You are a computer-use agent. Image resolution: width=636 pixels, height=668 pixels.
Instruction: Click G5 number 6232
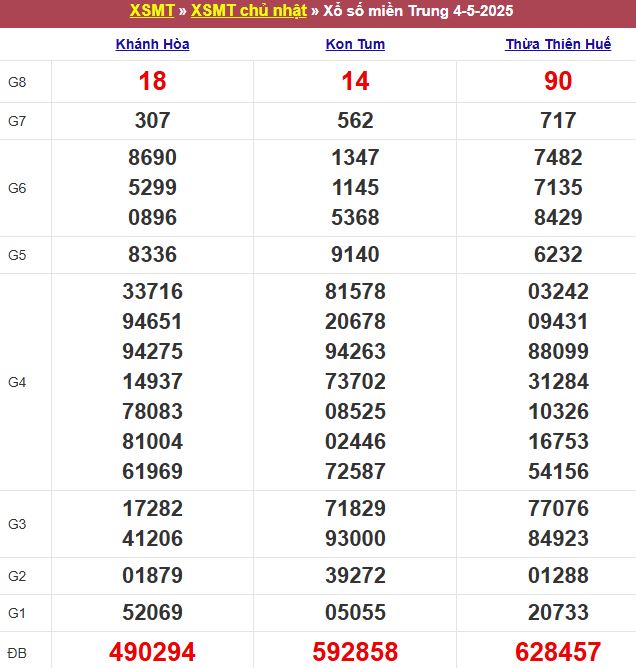point(558,254)
